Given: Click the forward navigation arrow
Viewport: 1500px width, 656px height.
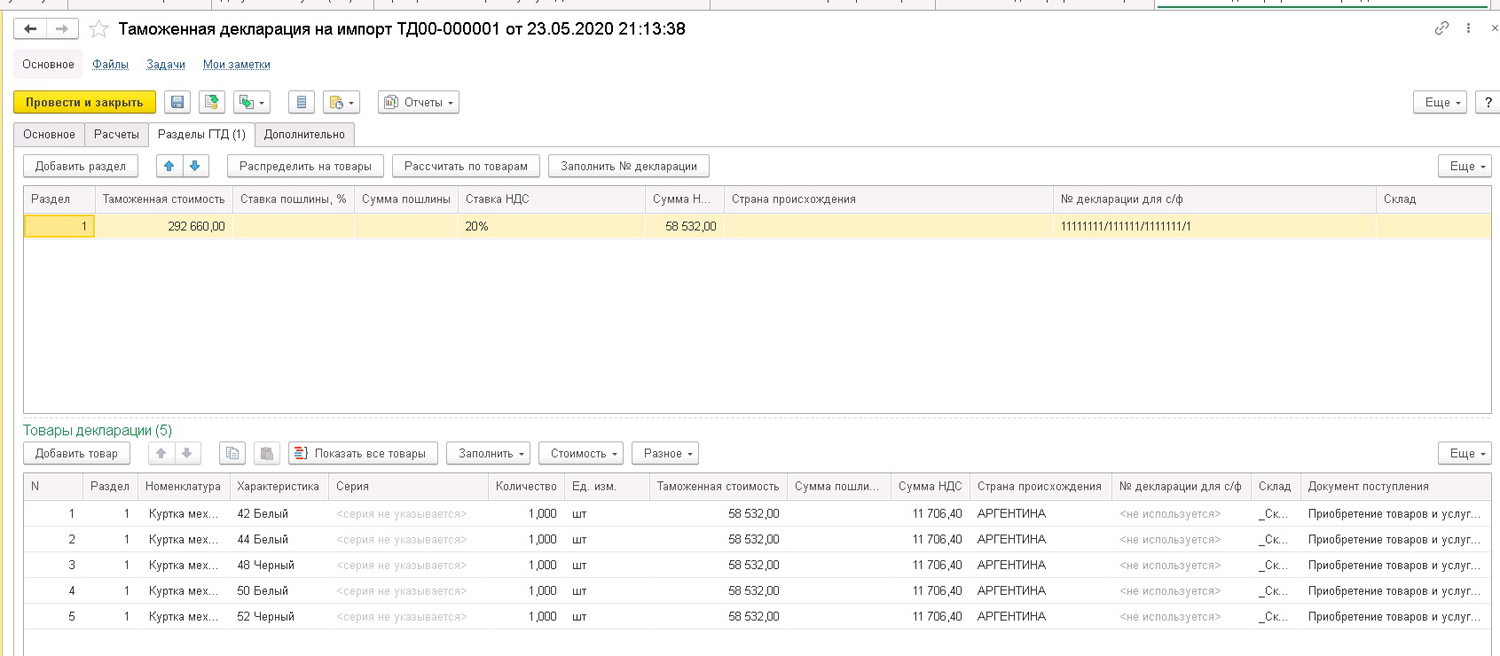Looking at the screenshot, I should (x=62, y=29).
